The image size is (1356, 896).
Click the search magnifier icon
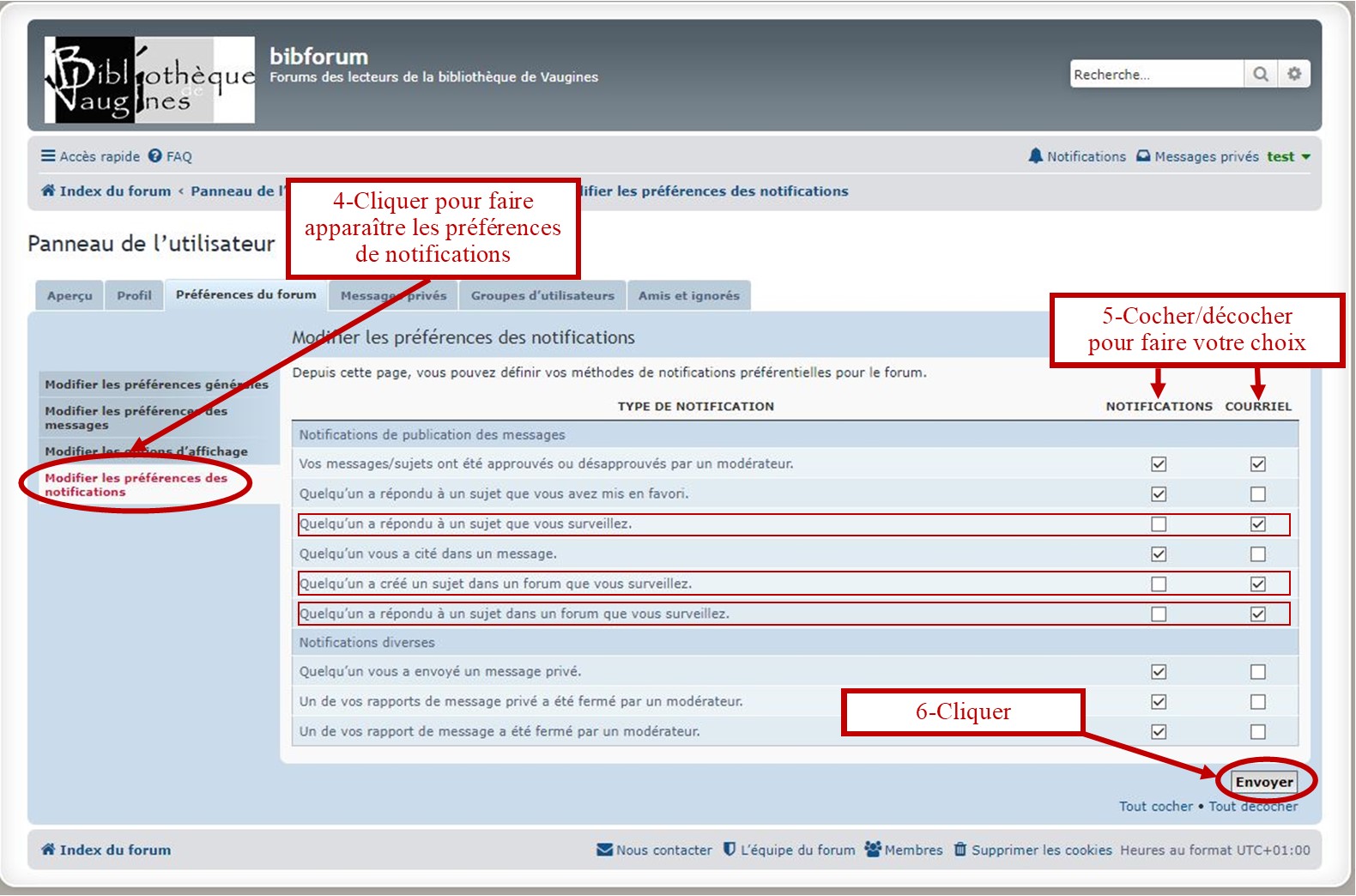point(1260,75)
